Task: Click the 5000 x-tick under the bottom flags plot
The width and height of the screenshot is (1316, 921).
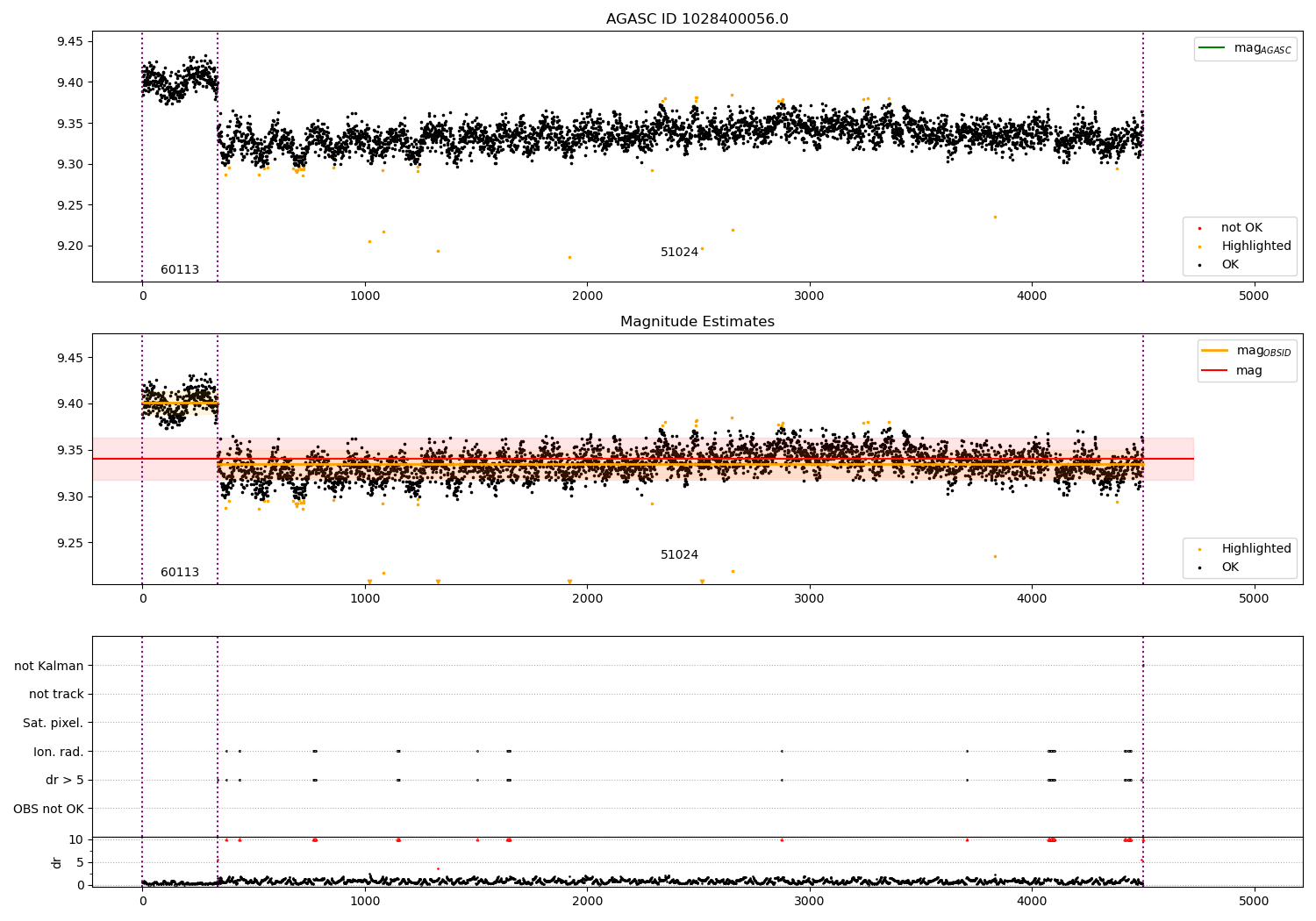Action: (1255, 901)
